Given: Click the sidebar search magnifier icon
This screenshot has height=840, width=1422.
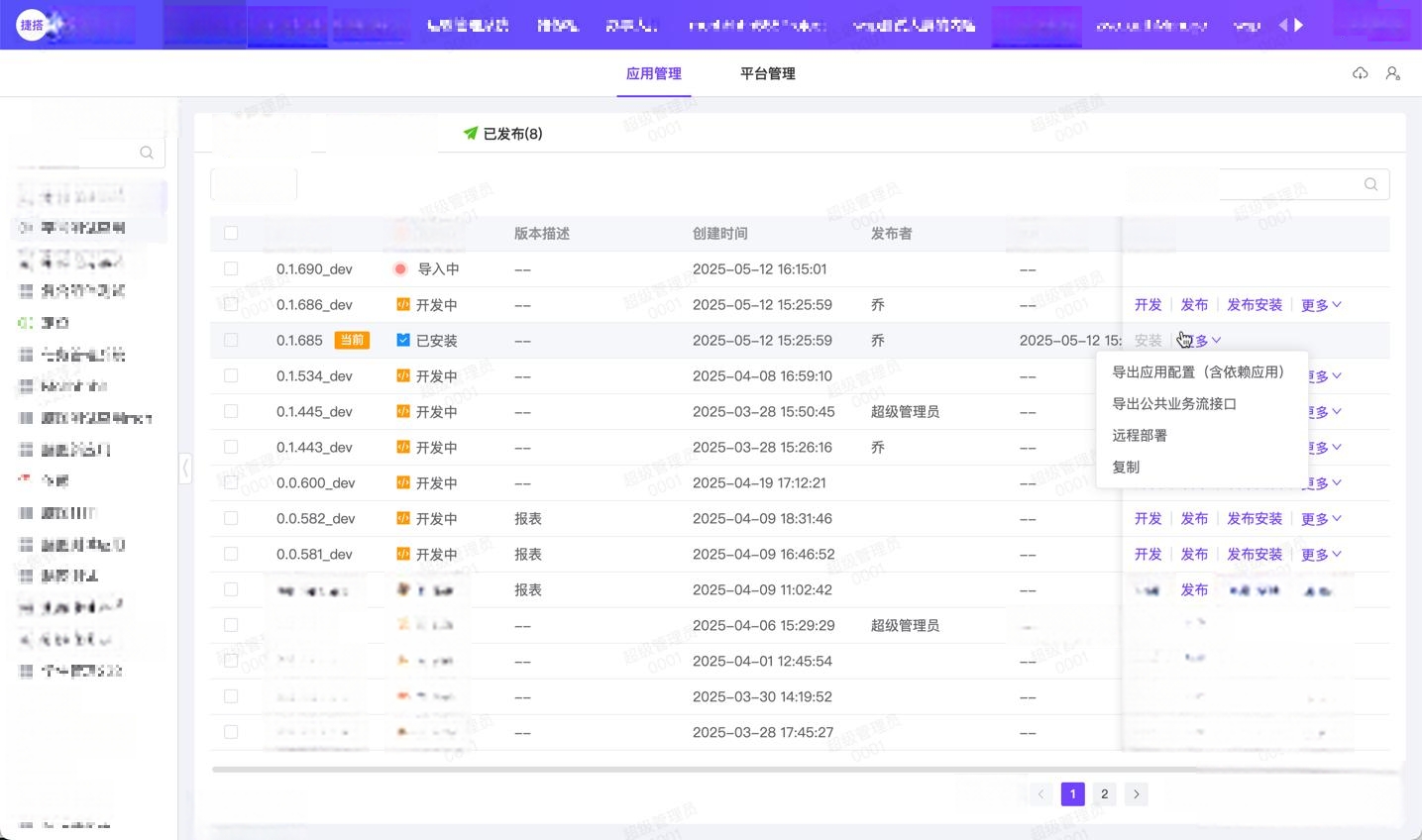Looking at the screenshot, I should tap(147, 153).
